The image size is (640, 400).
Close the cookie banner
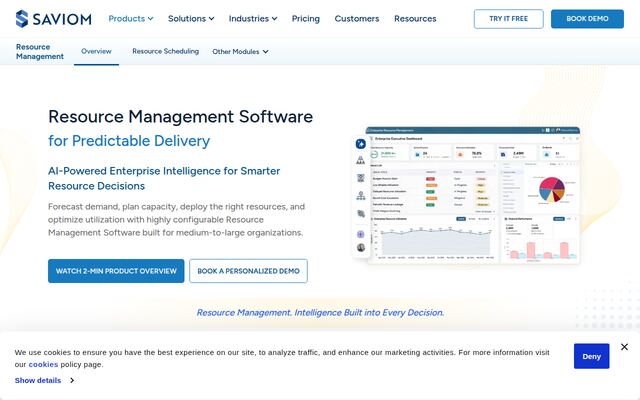[624, 347]
